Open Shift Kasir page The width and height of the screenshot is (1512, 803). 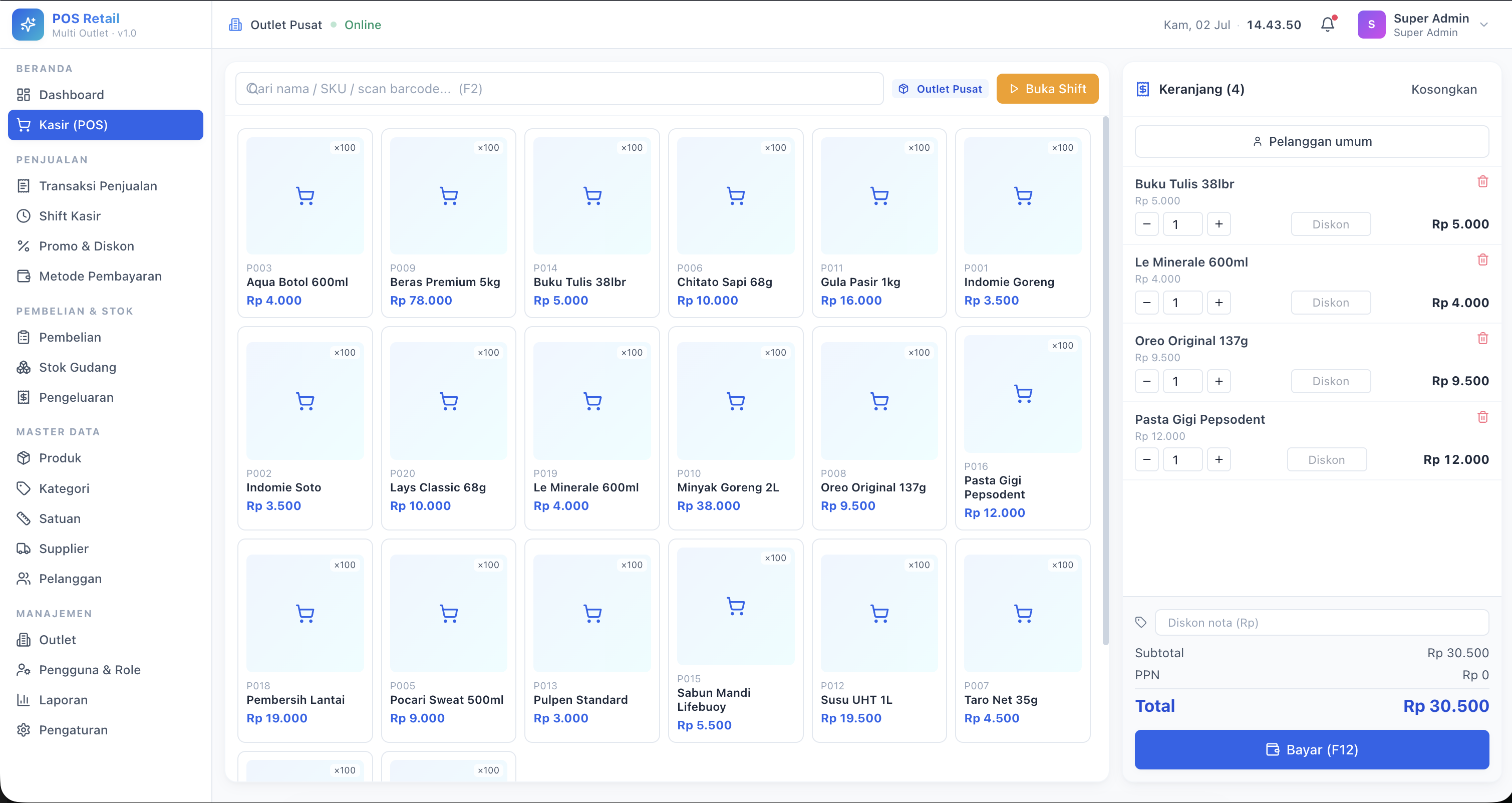pyautogui.click(x=106, y=216)
